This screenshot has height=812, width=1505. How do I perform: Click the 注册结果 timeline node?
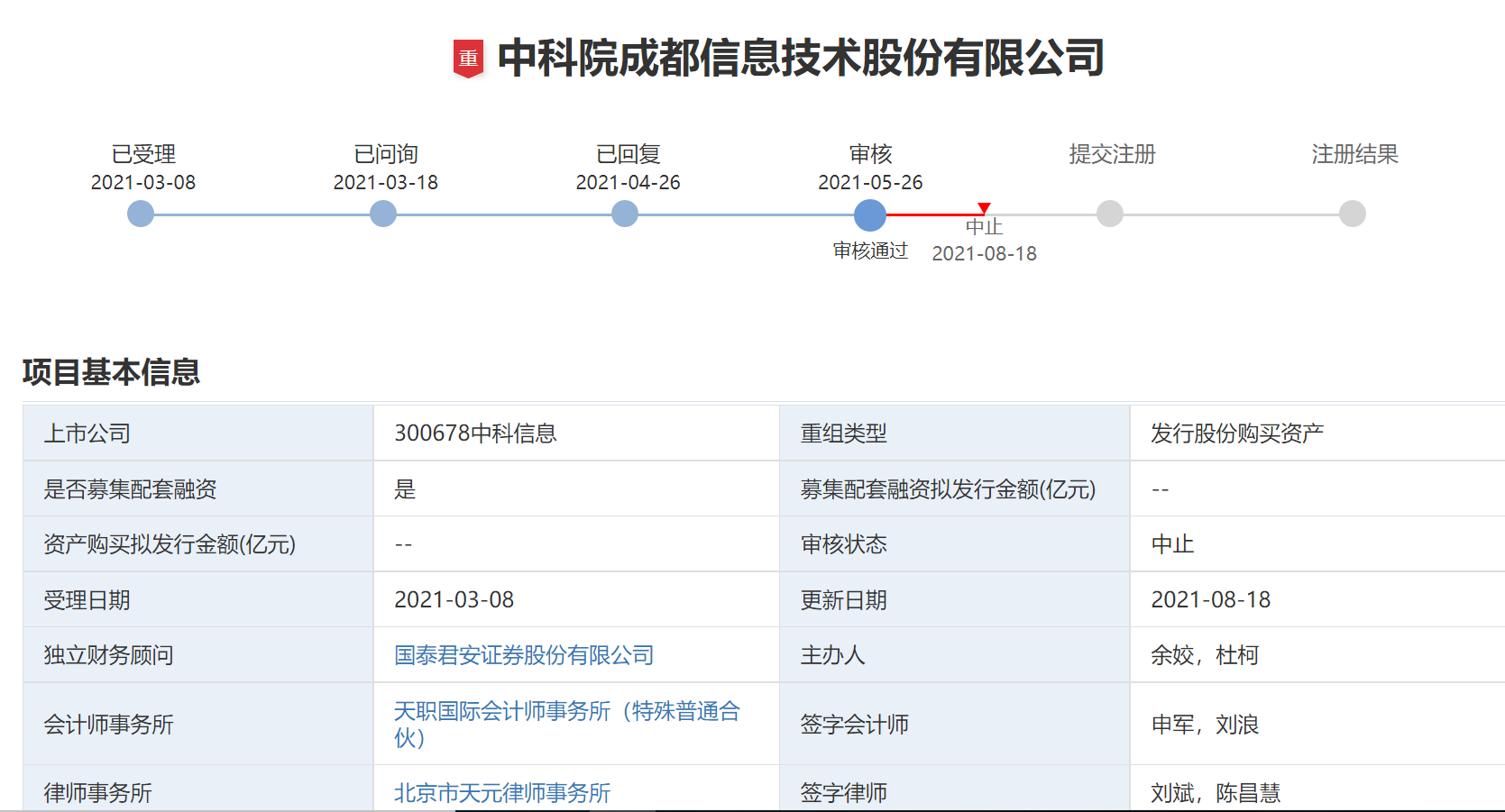[1353, 214]
